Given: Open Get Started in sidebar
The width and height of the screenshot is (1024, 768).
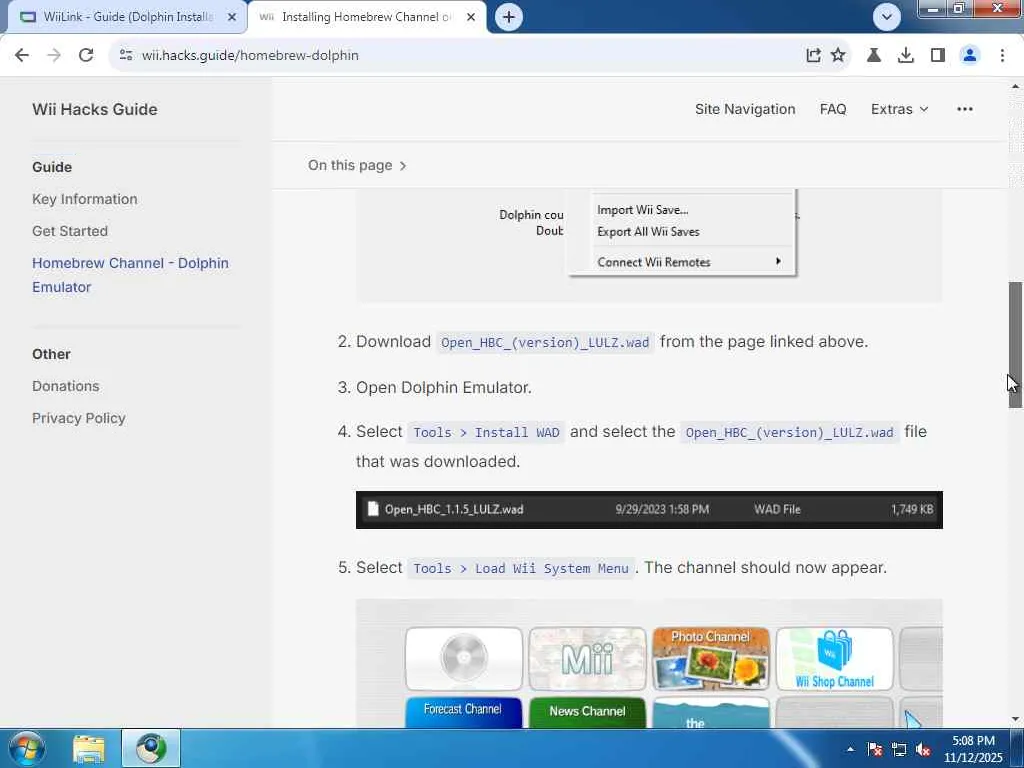Looking at the screenshot, I should tap(70, 231).
